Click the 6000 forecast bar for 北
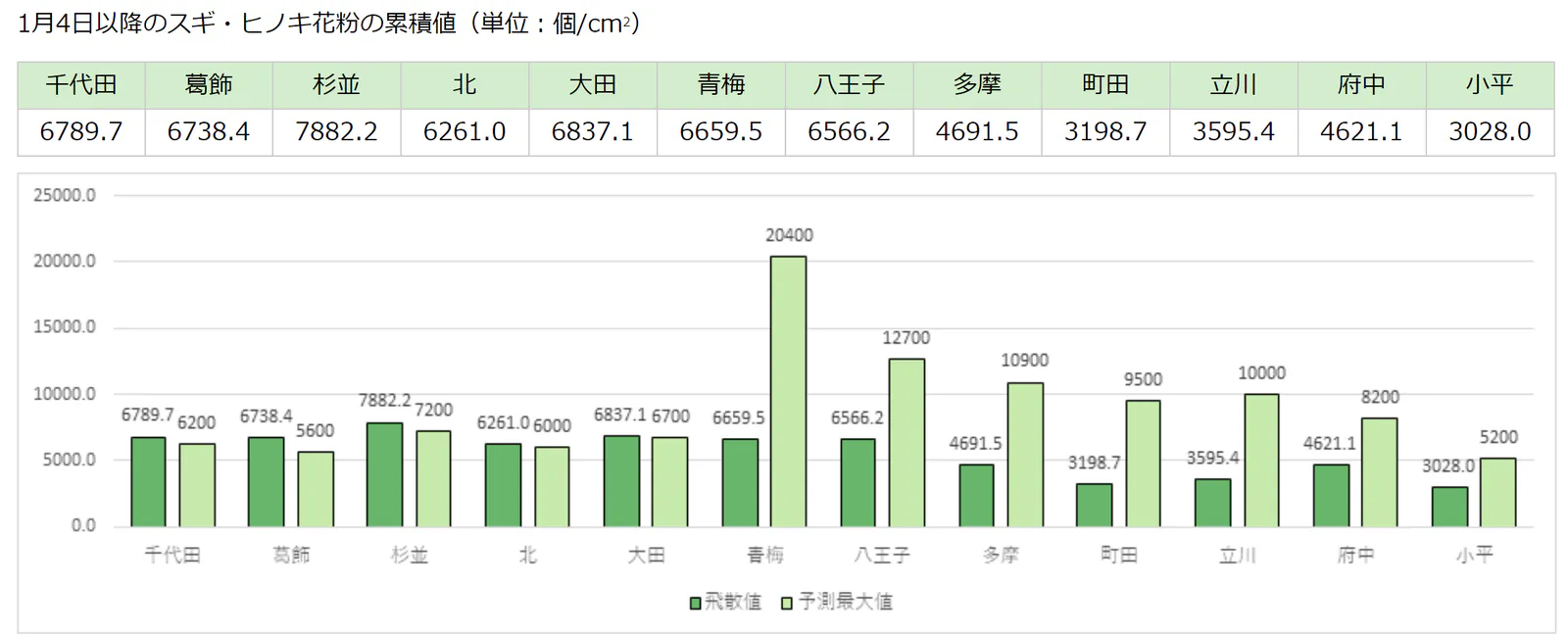1568x636 pixels. click(x=552, y=487)
